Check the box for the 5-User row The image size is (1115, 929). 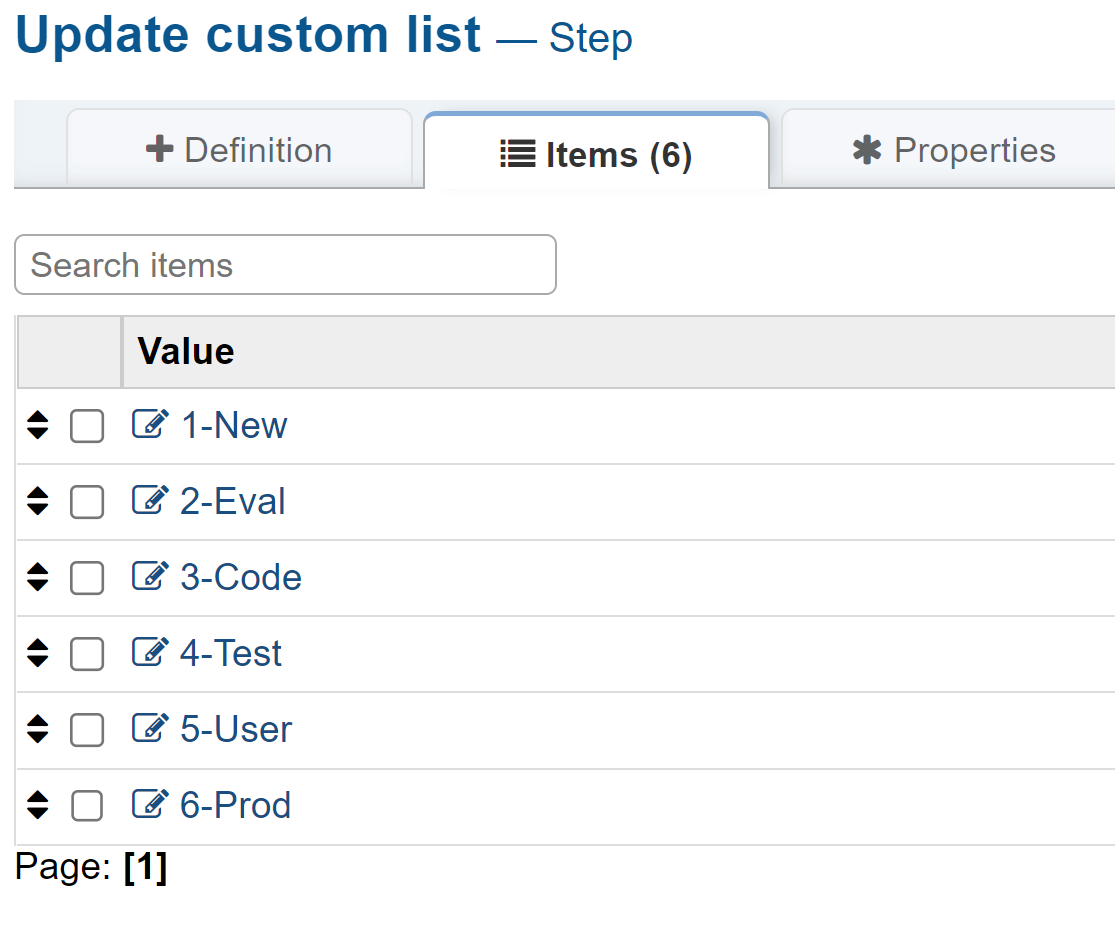(87, 731)
